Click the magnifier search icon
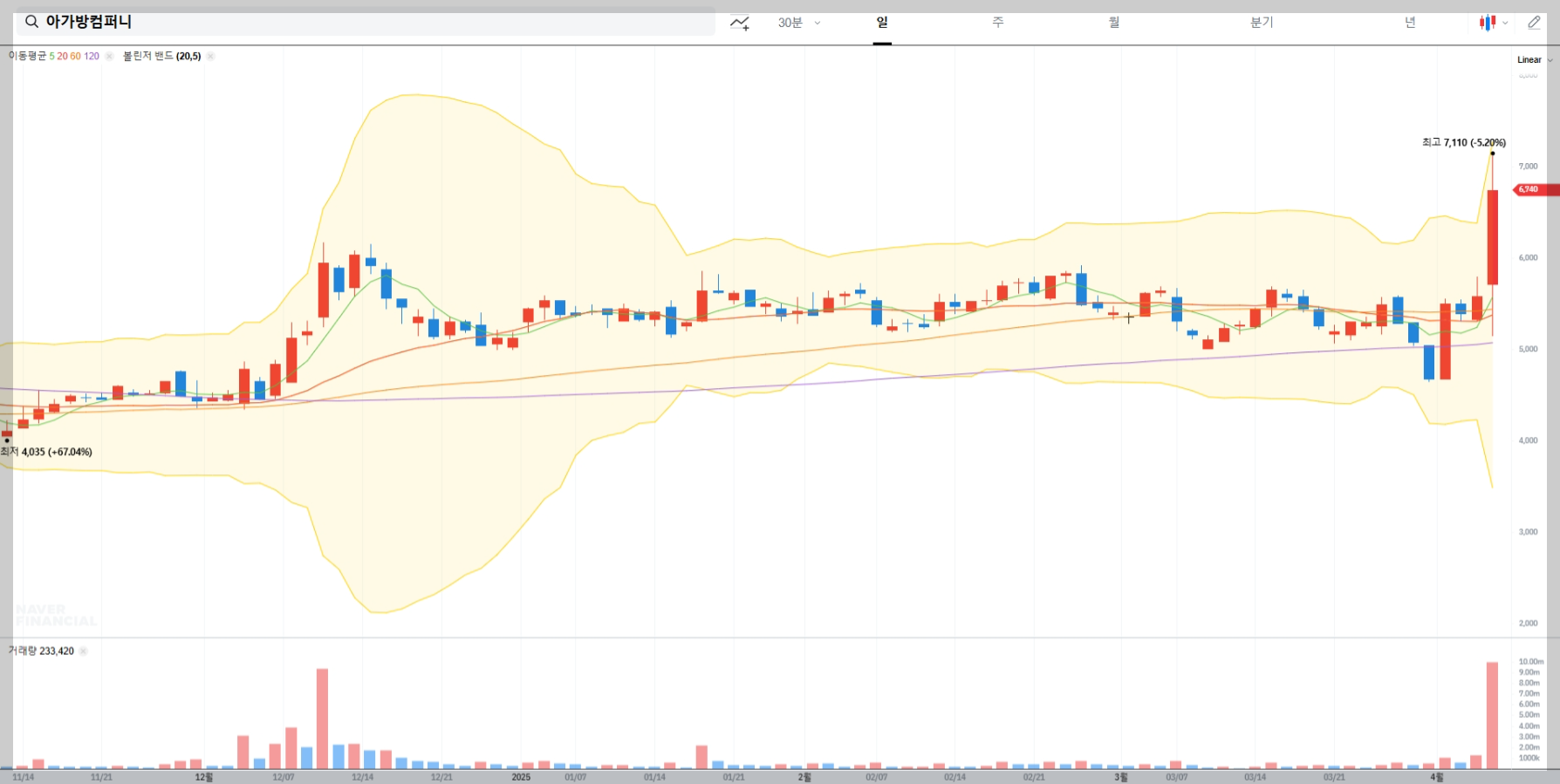Image resolution: width=1560 pixels, height=784 pixels. coord(31,22)
